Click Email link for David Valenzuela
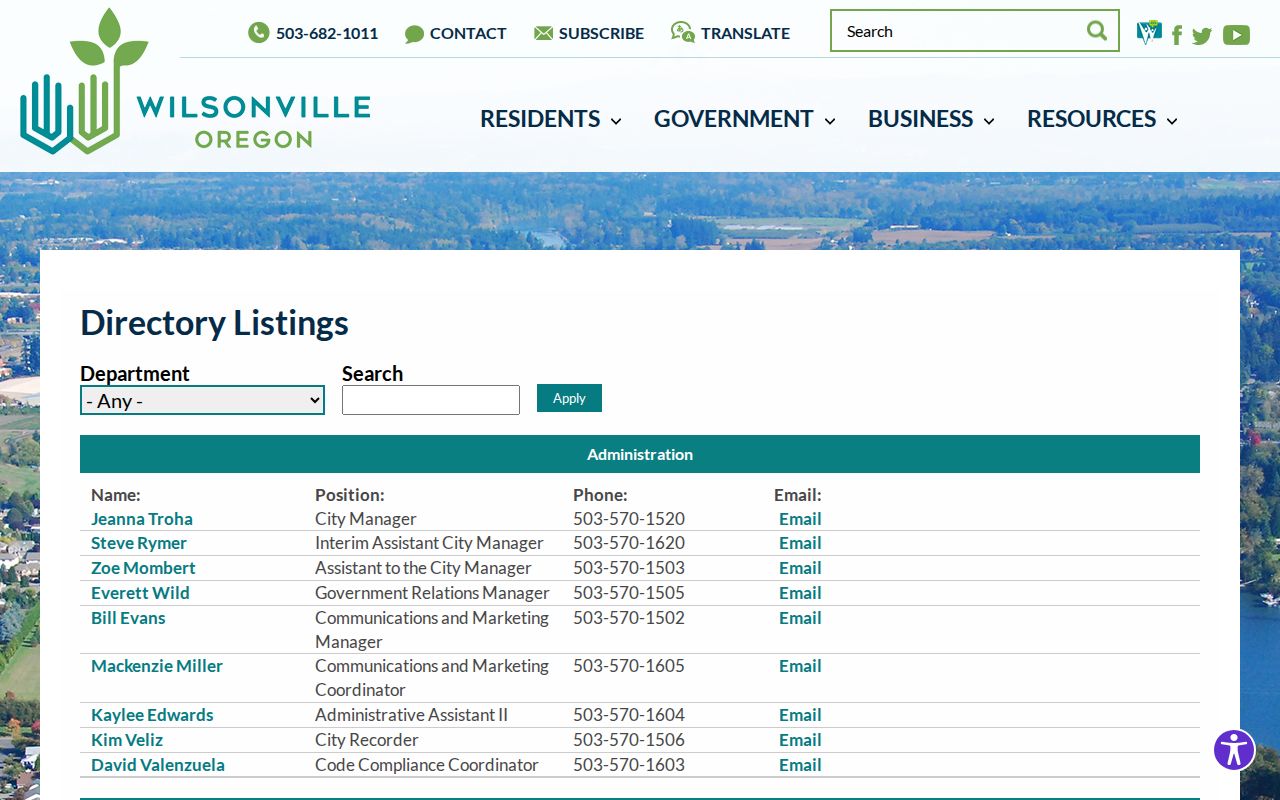Viewport: 1280px width, 800px height. tap(800, 765)
